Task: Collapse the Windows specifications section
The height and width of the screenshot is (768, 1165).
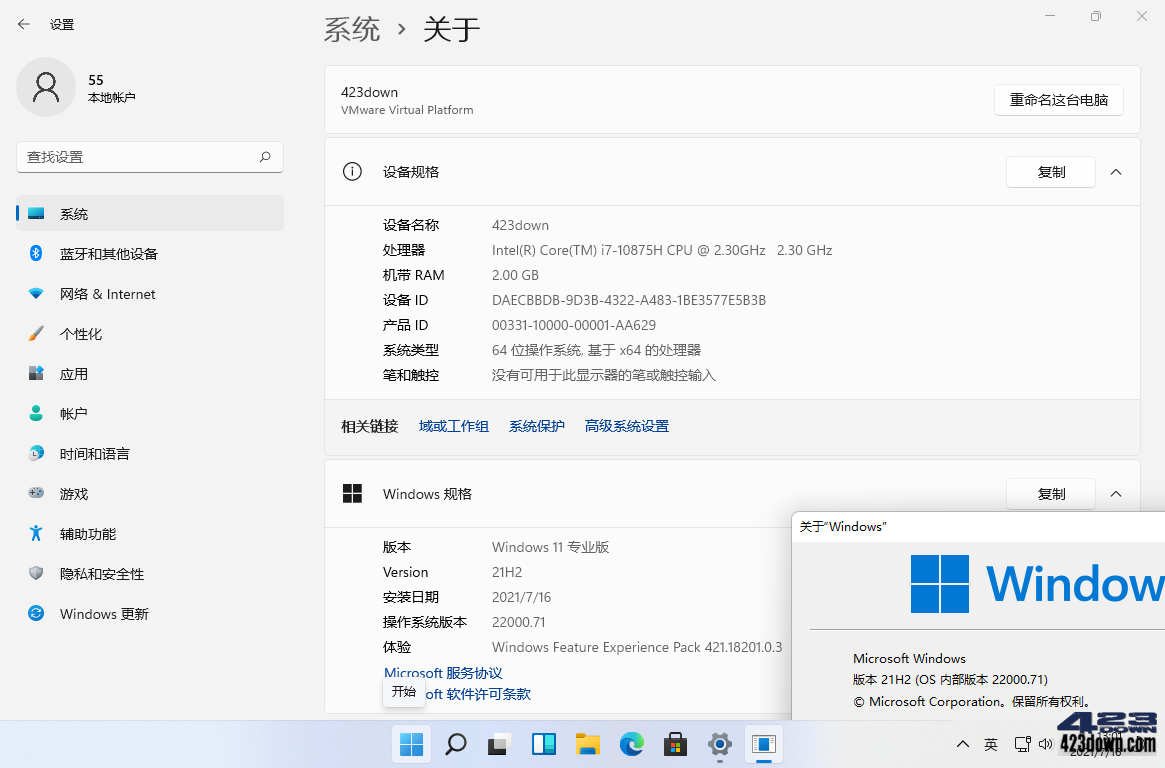Action: (x=1116, y=494)
